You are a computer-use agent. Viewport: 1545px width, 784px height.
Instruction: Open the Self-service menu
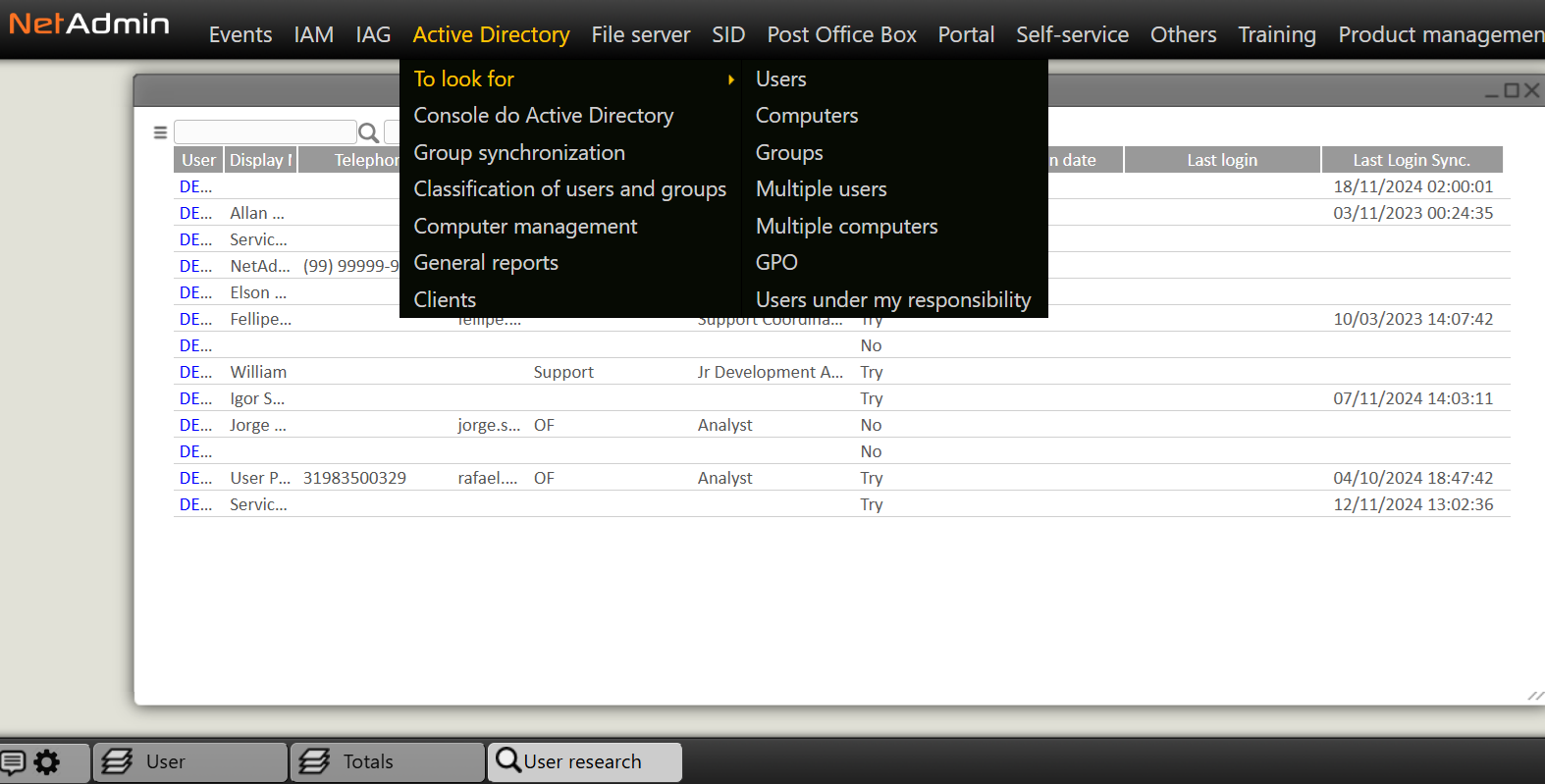[1072, 34]
